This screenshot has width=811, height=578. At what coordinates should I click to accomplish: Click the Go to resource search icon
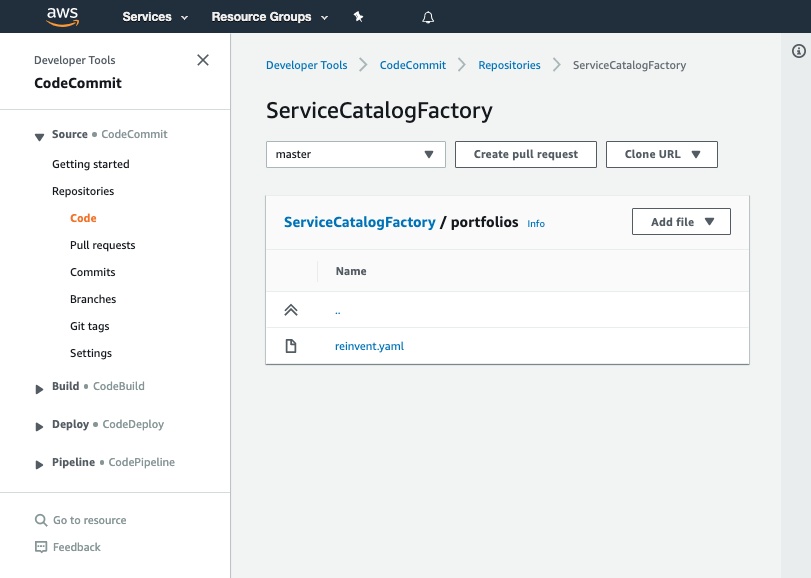pos(41,520)
